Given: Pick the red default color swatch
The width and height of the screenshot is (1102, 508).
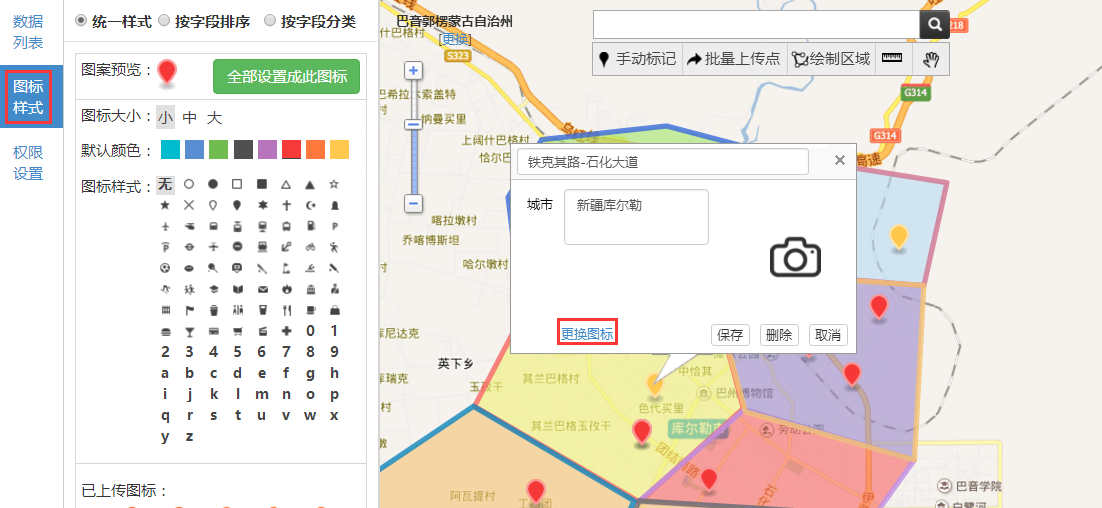Looking at the screenshot, I should point(291,150).
